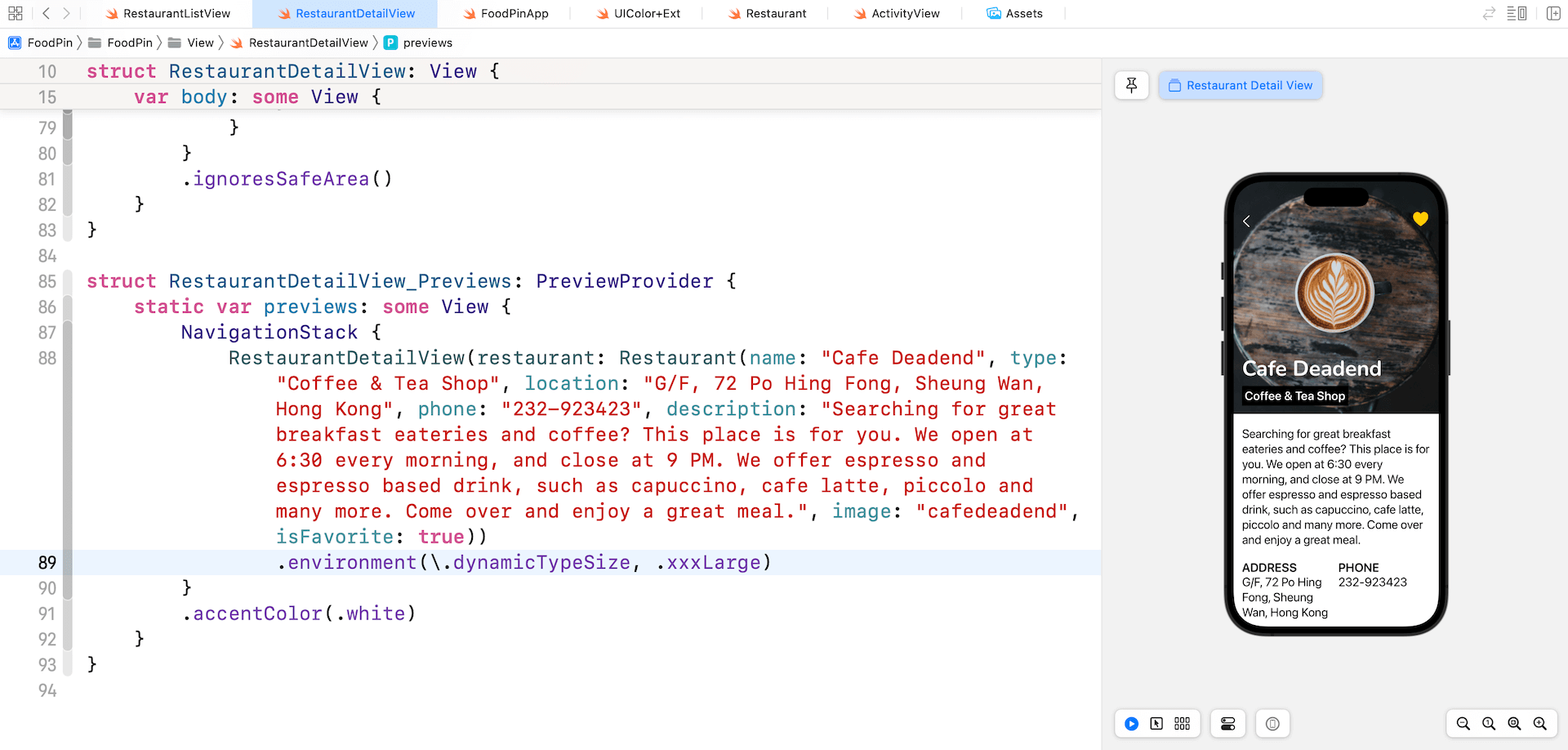Switch preview to selectable mode
Image resolution: width=1568 pixels, height=750 pixels.
[x=1156, y=723]
